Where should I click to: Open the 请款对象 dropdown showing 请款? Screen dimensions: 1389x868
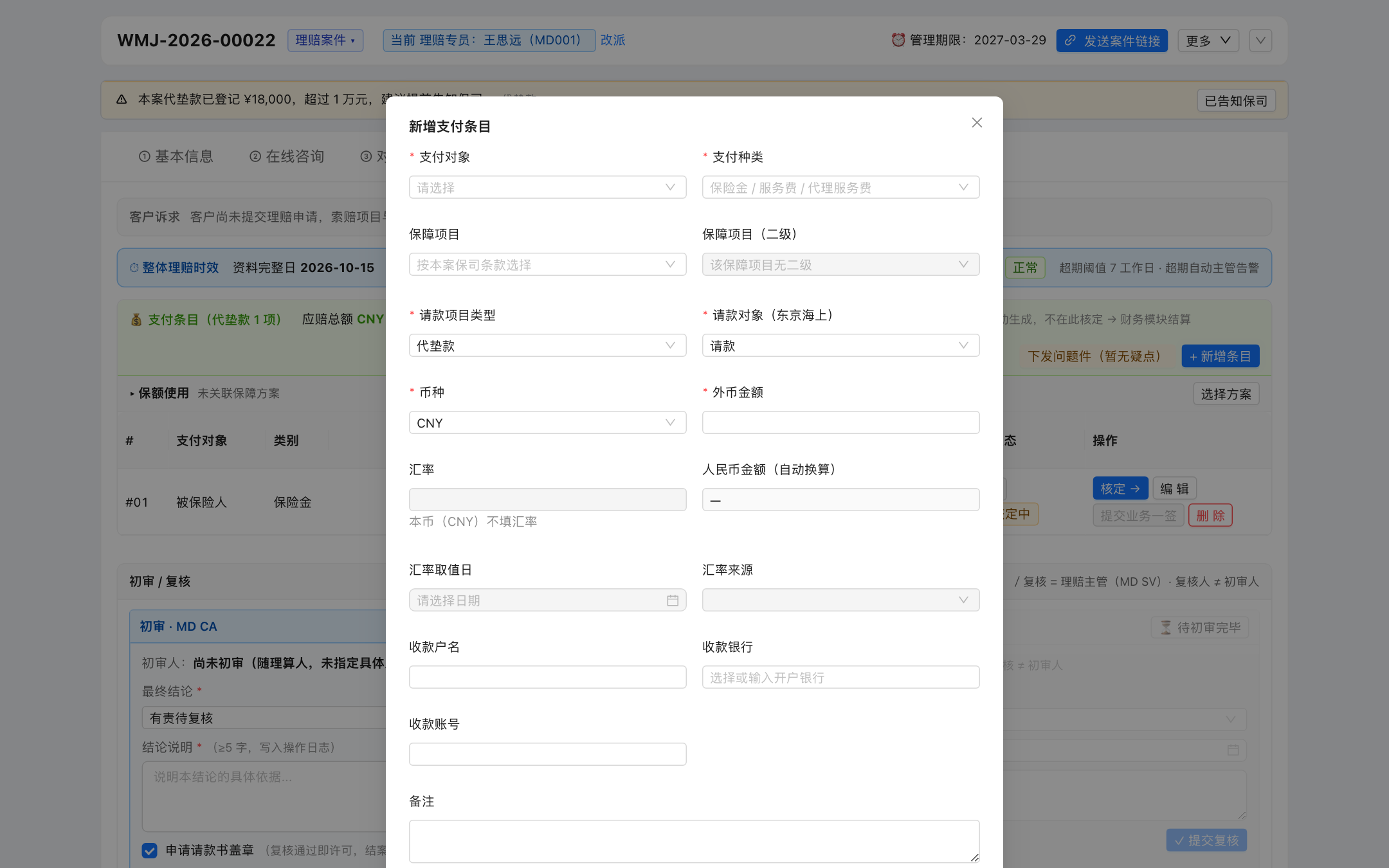click(x=841, y=345)
